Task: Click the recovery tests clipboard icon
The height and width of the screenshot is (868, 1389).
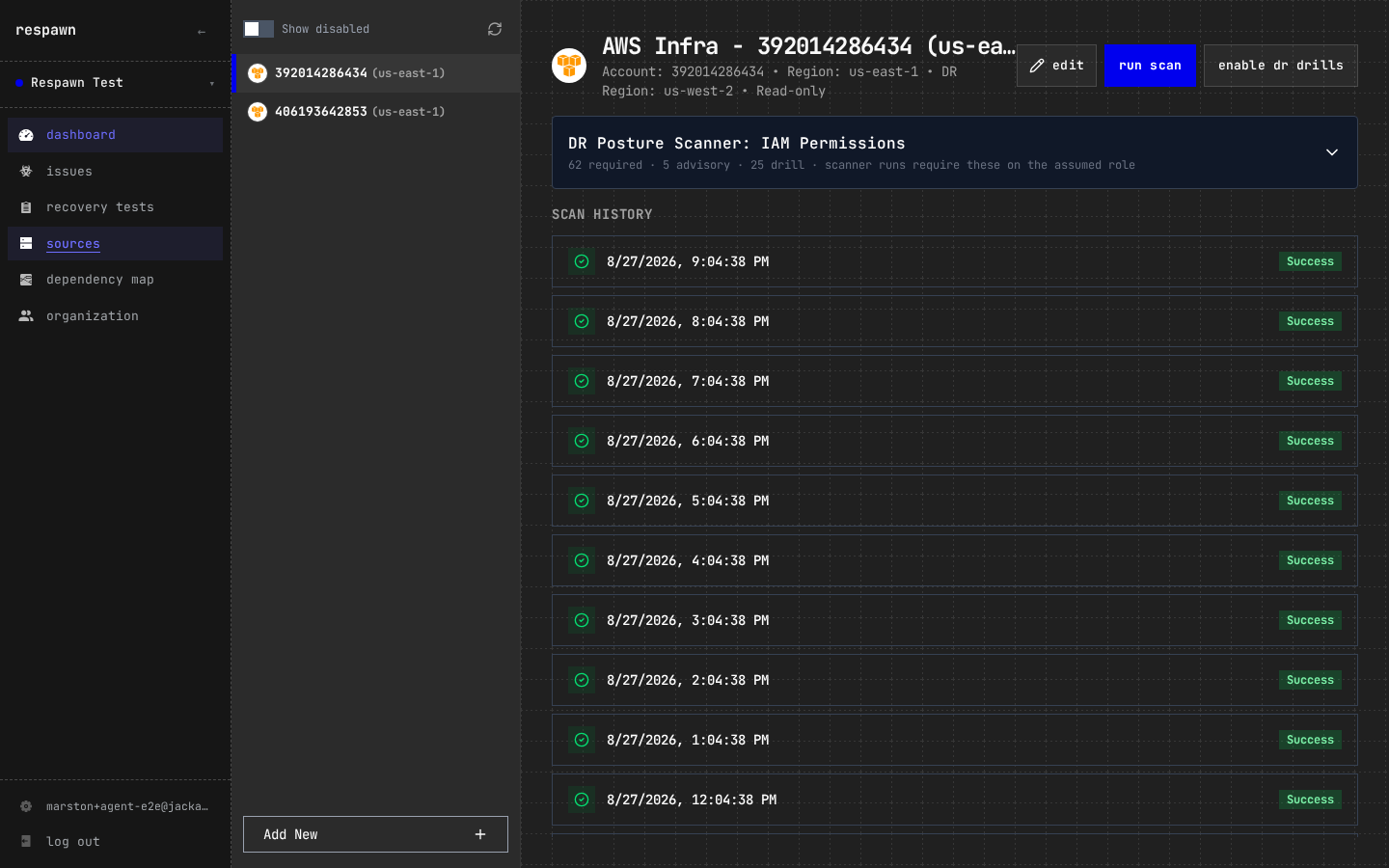Action: coord(26,207)
